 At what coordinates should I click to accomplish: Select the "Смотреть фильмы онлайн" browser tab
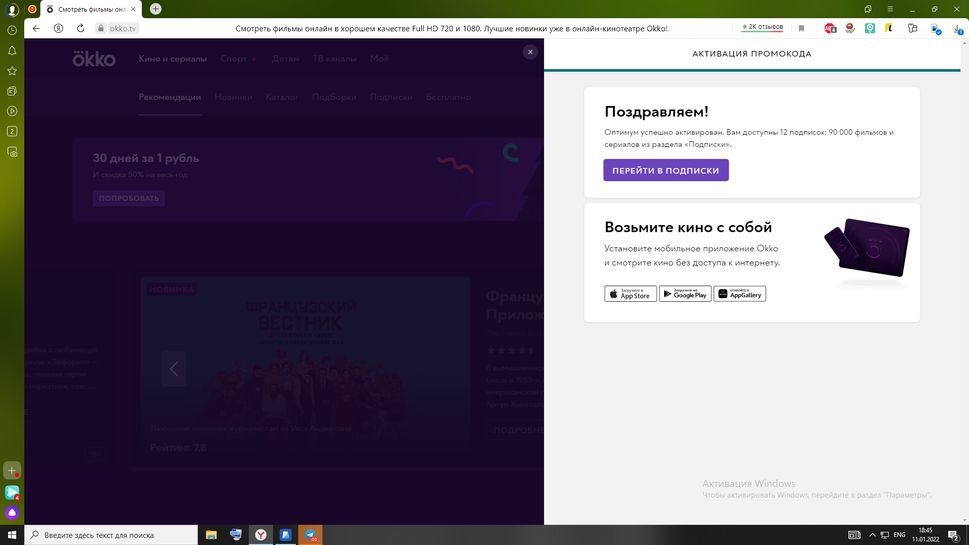point(90,9)
